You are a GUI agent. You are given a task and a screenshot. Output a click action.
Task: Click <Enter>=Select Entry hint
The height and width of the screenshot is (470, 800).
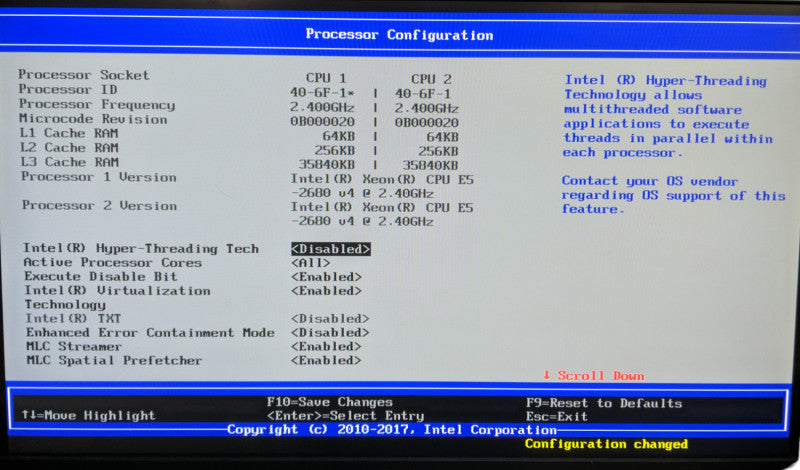coord(345,416)
